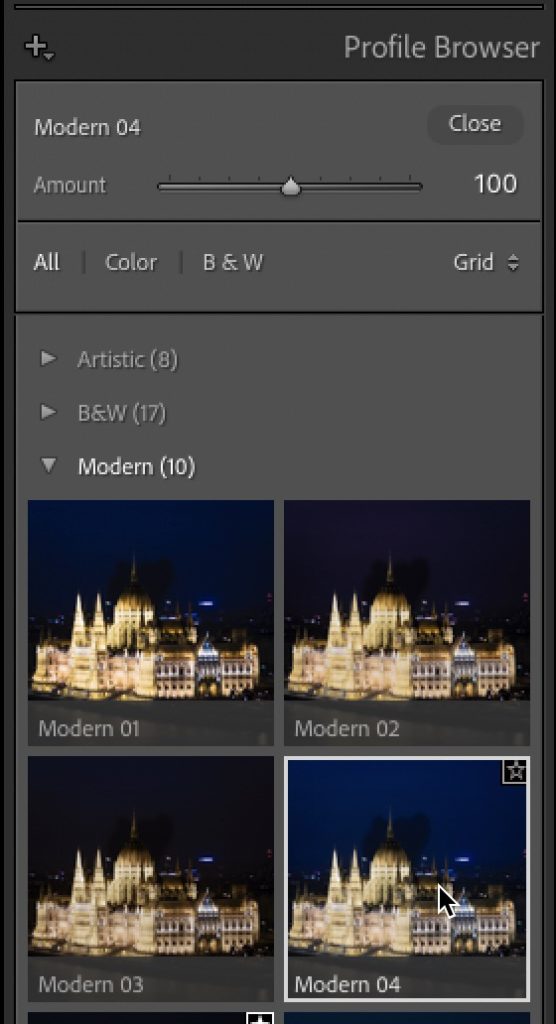The height and width of the screenshot is (1024, 556).
Task: Click the Amount value field showing 100
Action: tap(495, 184)
